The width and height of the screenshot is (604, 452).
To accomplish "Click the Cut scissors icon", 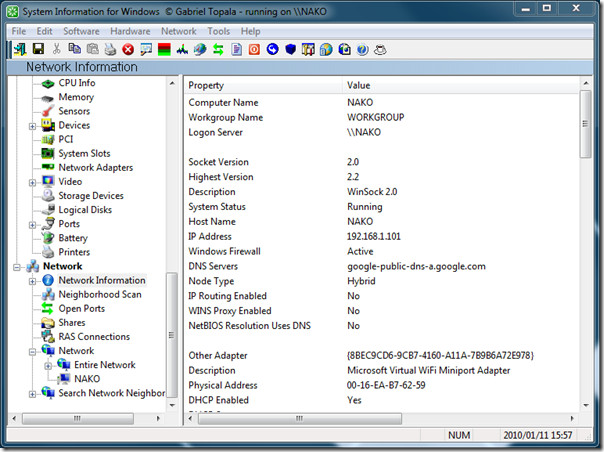I will tap(56, 49).
